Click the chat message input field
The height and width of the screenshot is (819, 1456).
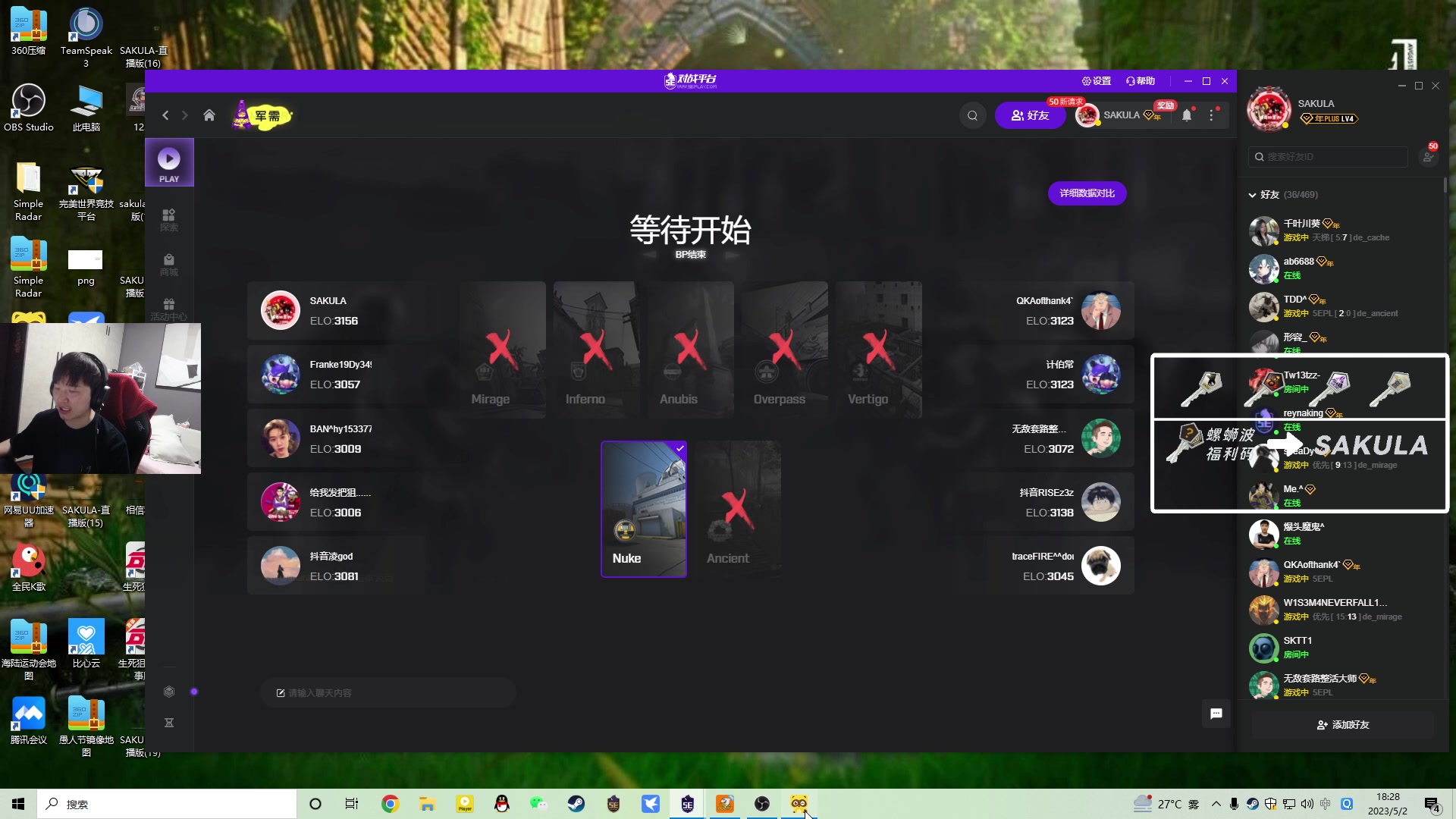(388, 693)
